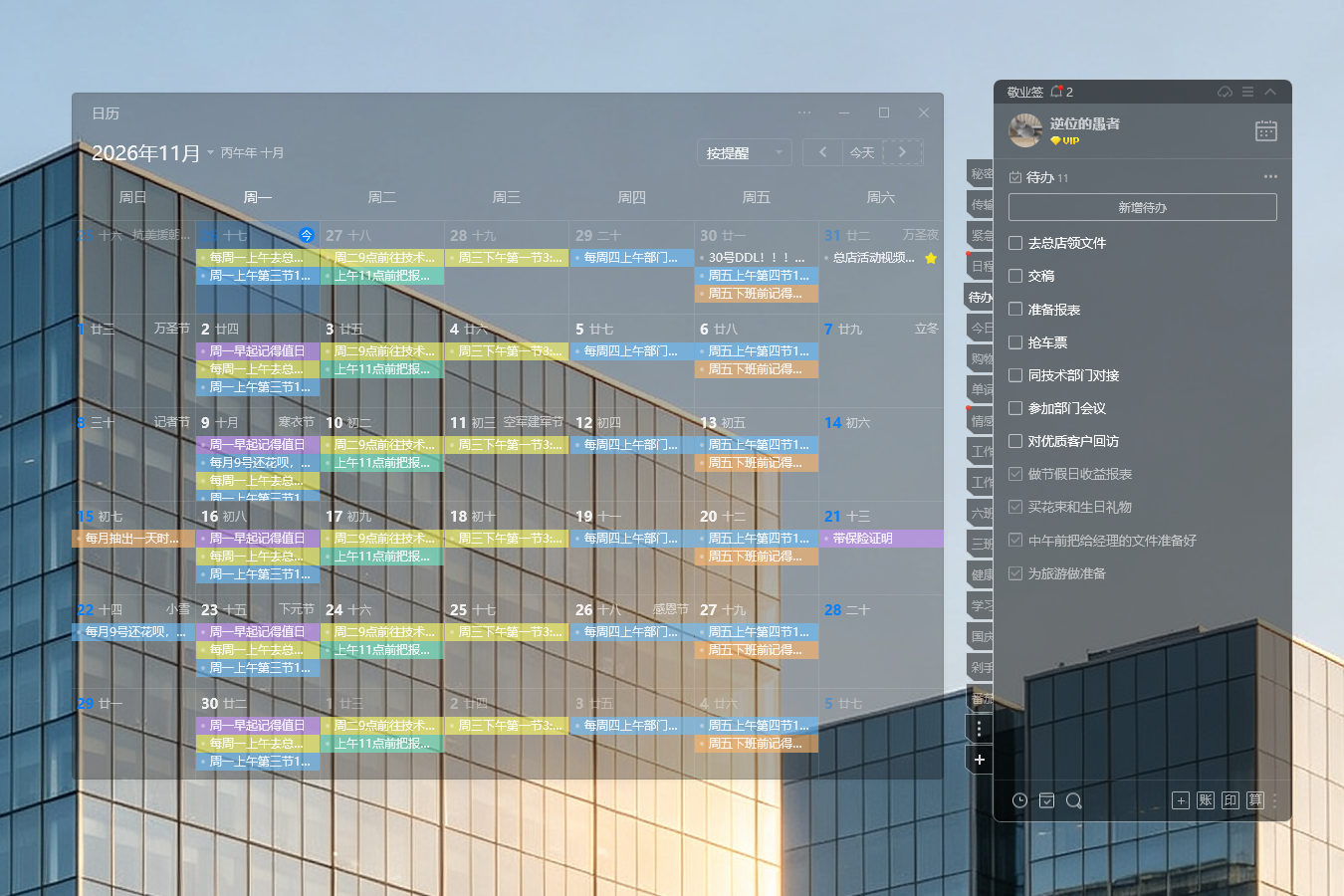Click the star on the 总店活动视频 event
This screenshot has height=896, width=1344.
[x=931, y=258]
